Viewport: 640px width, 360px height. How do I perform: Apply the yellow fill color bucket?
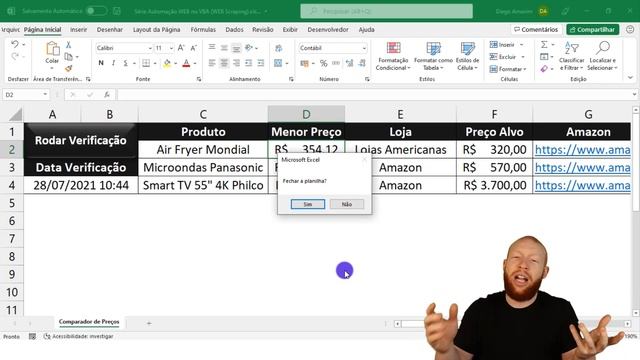[x=167, y=63]
